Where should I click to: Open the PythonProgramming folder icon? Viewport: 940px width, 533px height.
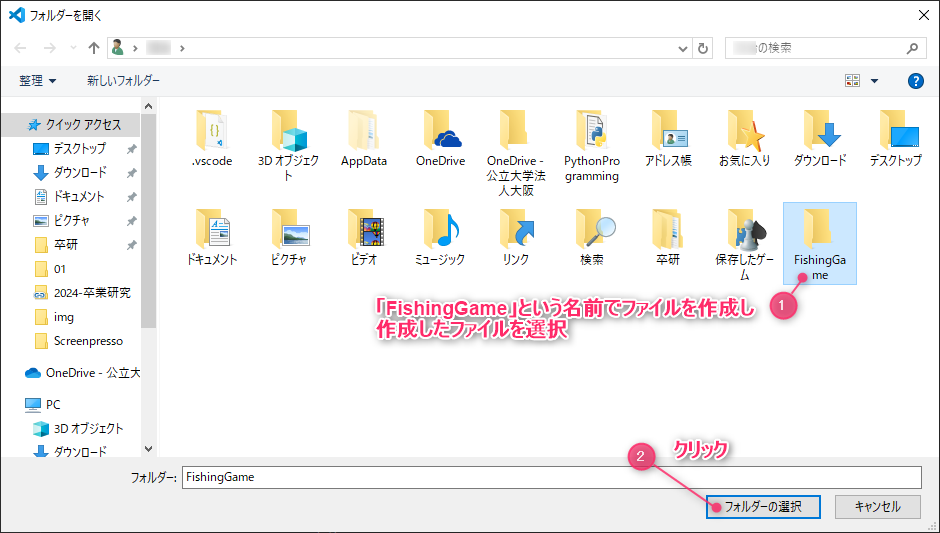click(591, 130)
